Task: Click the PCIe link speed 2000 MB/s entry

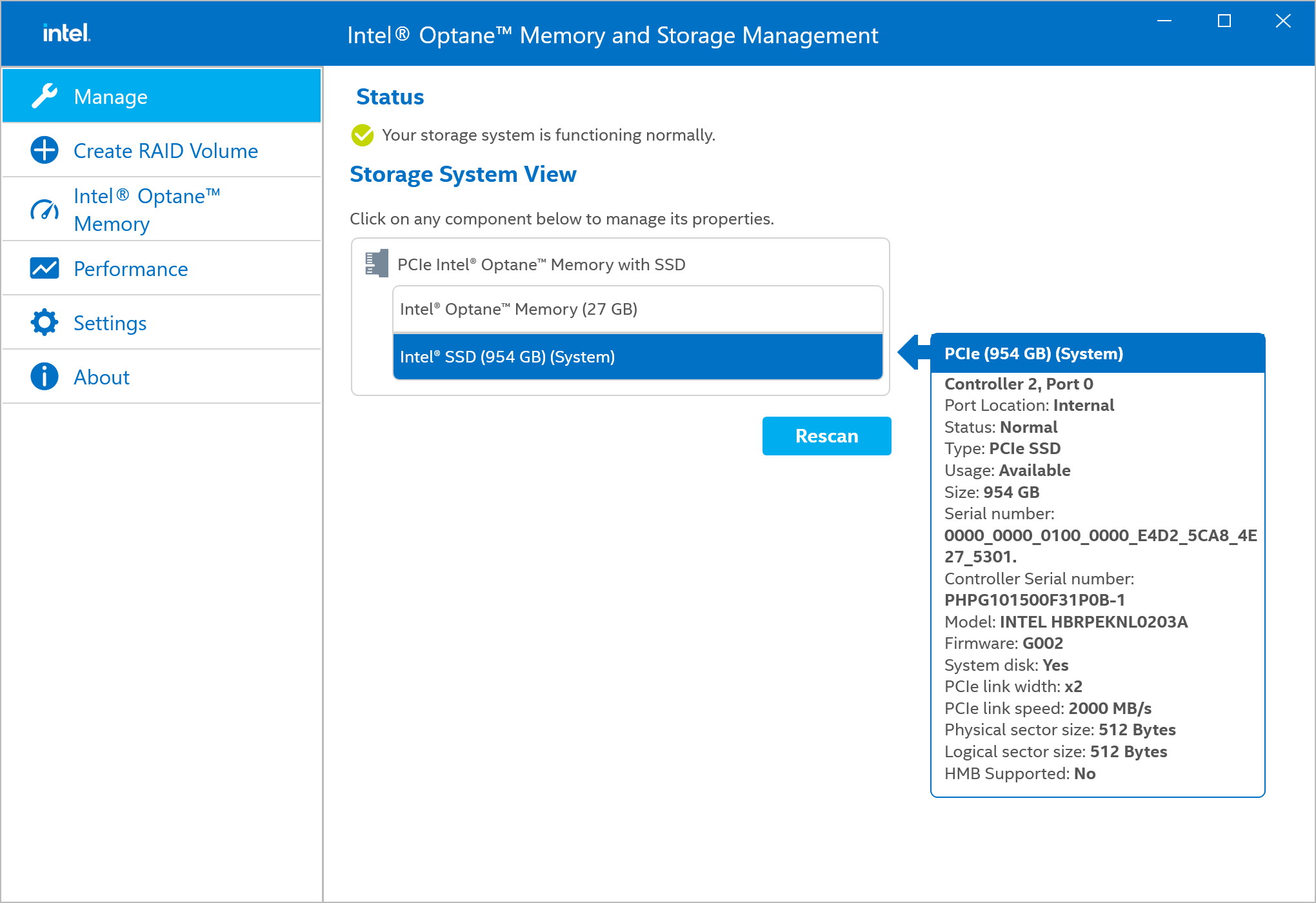Action: (x=1048, y=708)
